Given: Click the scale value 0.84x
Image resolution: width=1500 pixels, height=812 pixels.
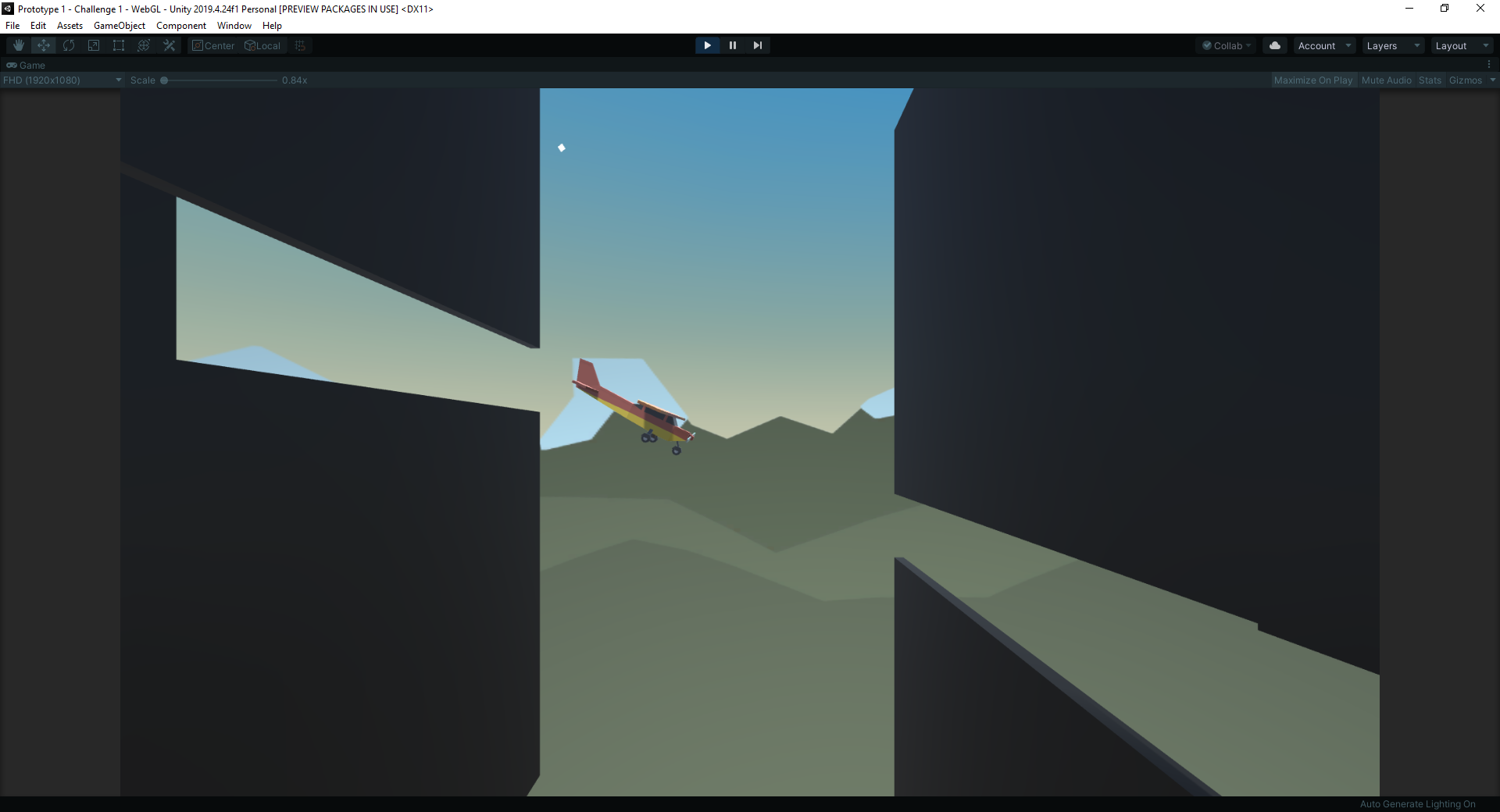Looking at the screenshot, I should click(x=295, y=80).
